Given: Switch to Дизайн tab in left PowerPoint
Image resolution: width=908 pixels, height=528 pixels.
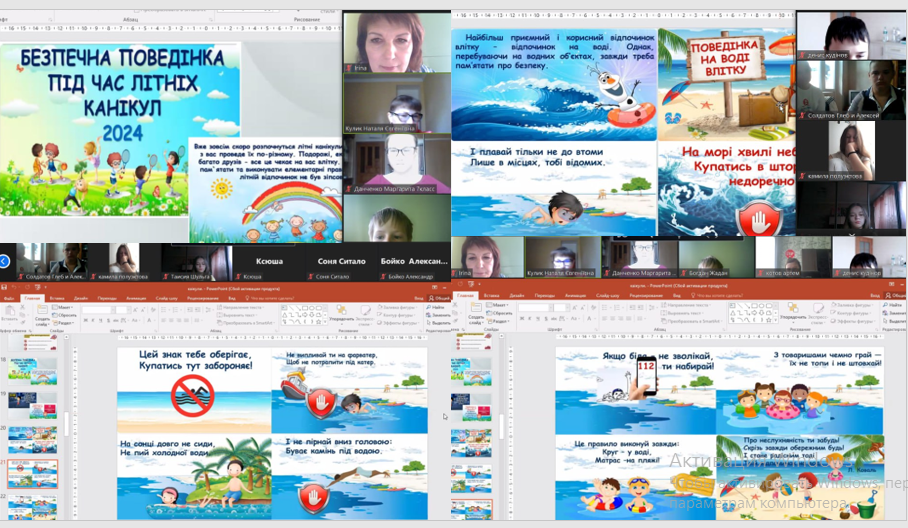Looking at the screenshot, I should pos(80,298).
